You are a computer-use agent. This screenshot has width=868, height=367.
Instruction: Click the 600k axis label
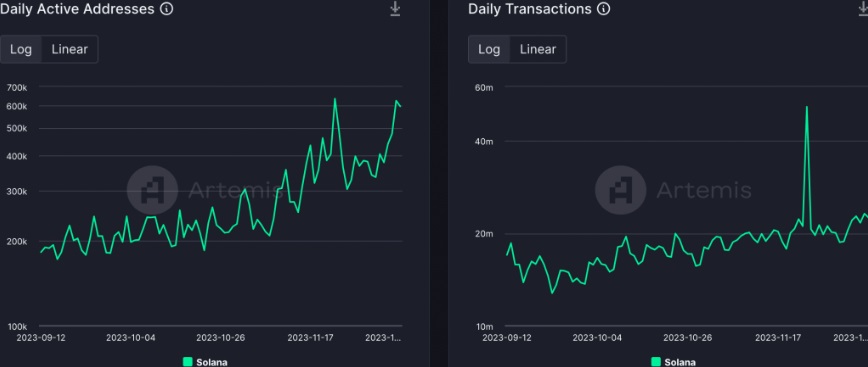pos(17,106)
